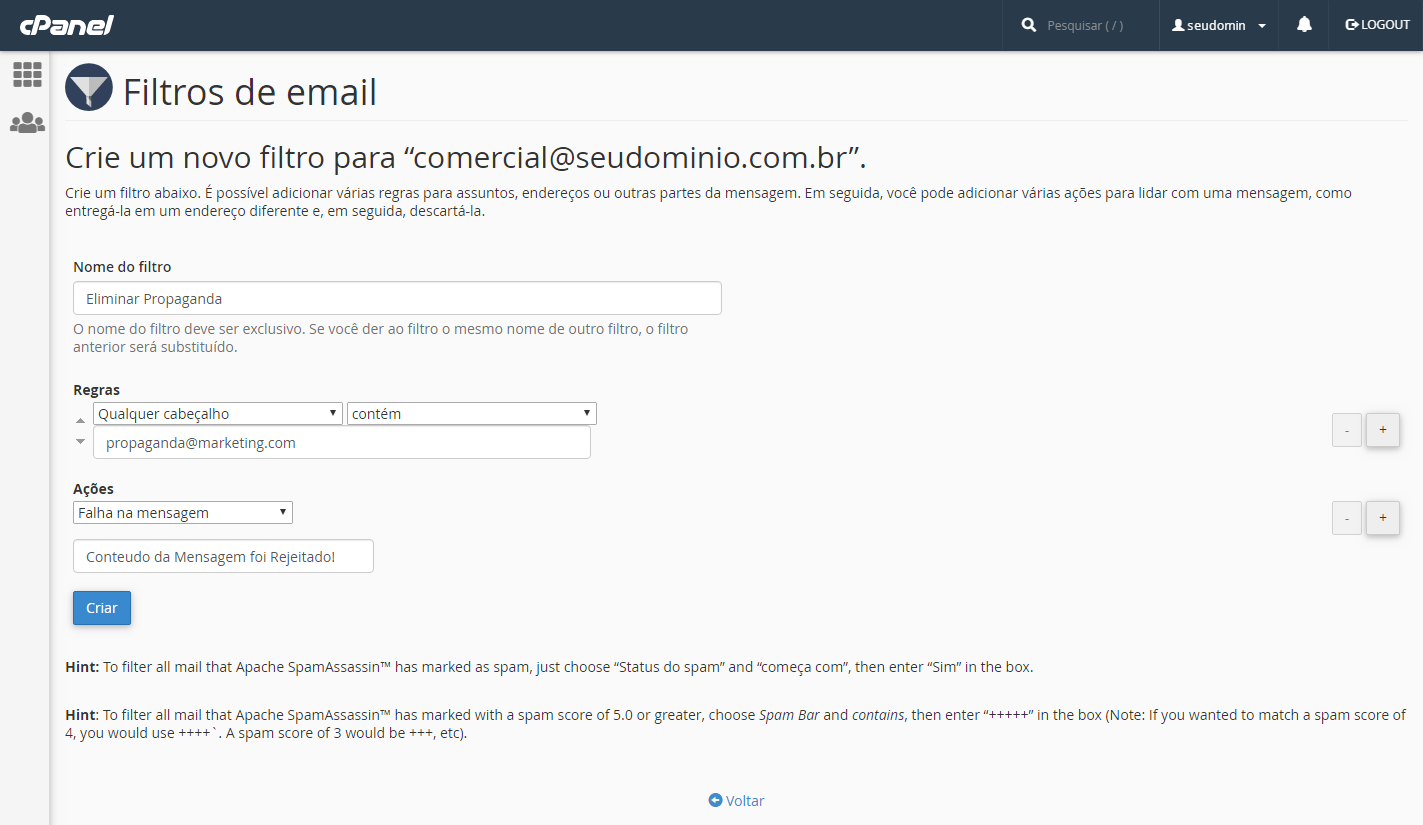The image size is (1423, 825).
Task: Focus the "Nome do filtro" text field
Action: [397, 298]
